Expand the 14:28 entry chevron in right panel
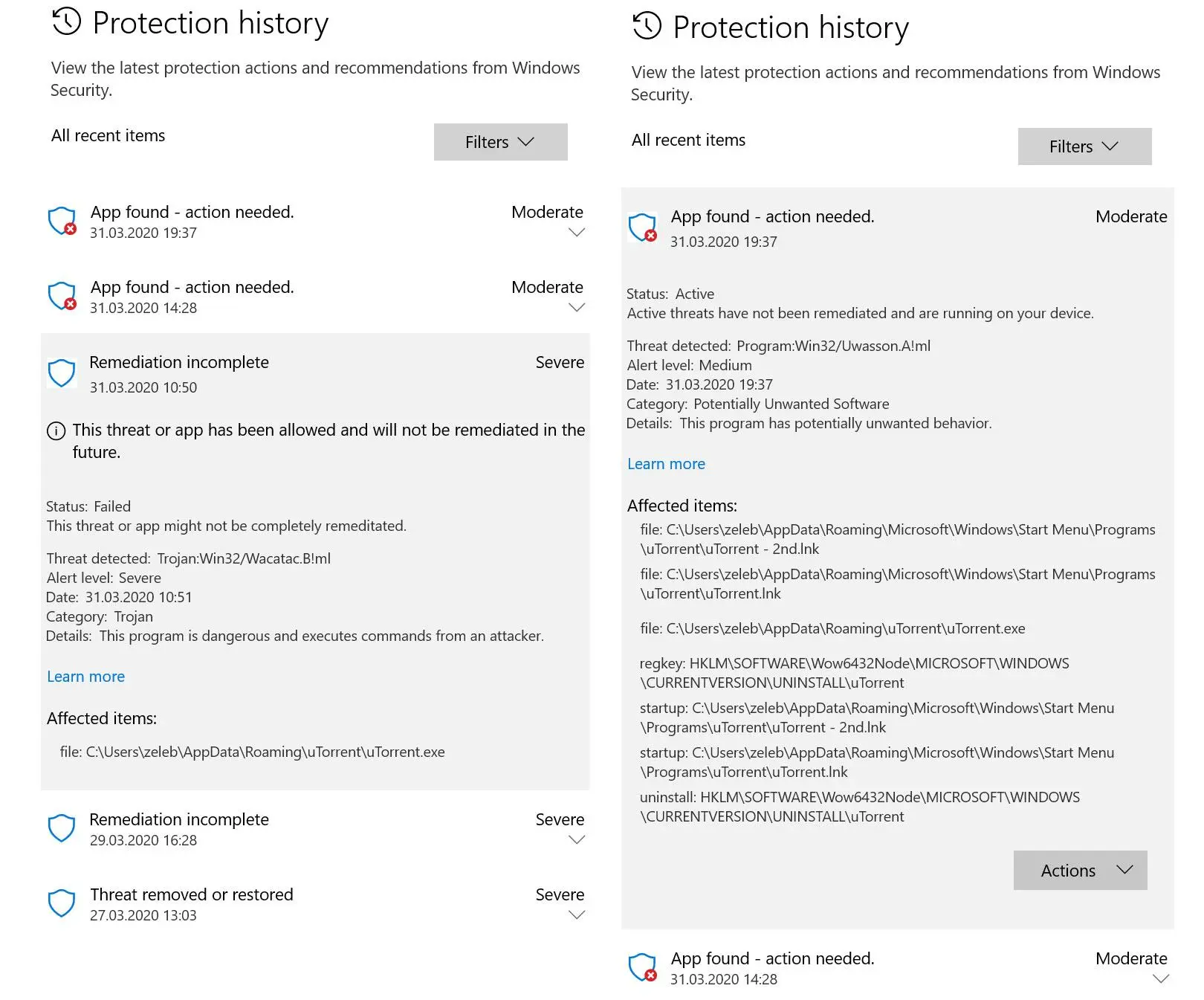Image resolution: width=1204 pixels, height=1000 pixels. (1160, 979)
